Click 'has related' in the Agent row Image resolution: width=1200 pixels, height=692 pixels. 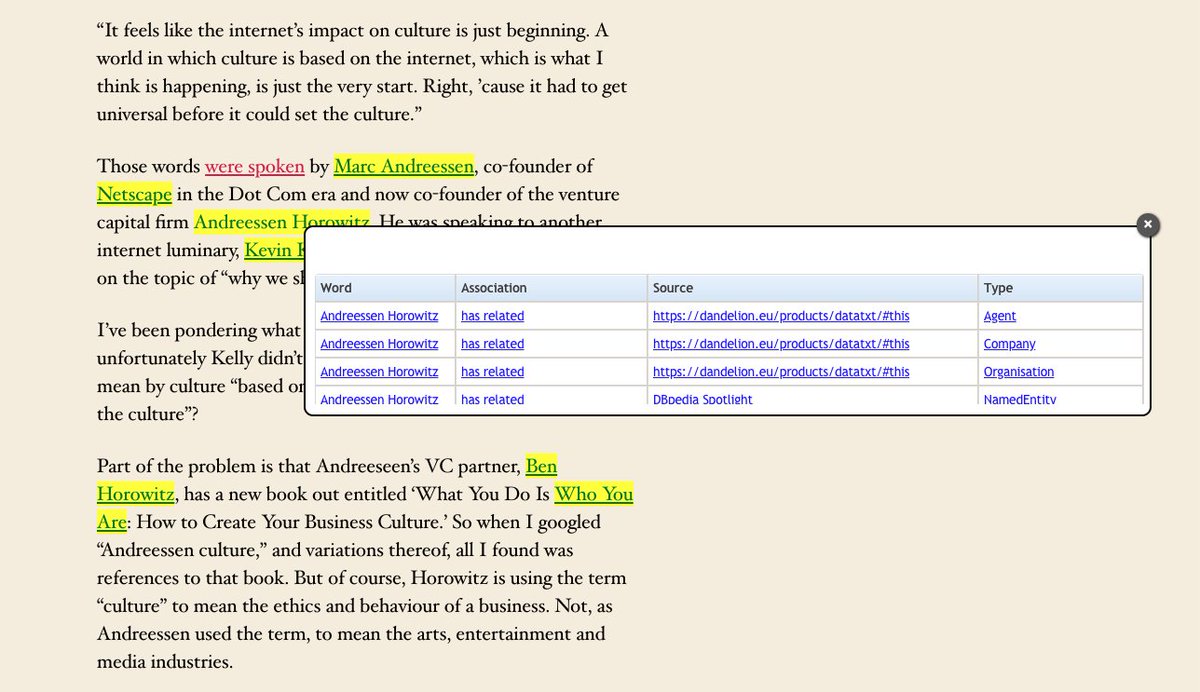[492, 316]
